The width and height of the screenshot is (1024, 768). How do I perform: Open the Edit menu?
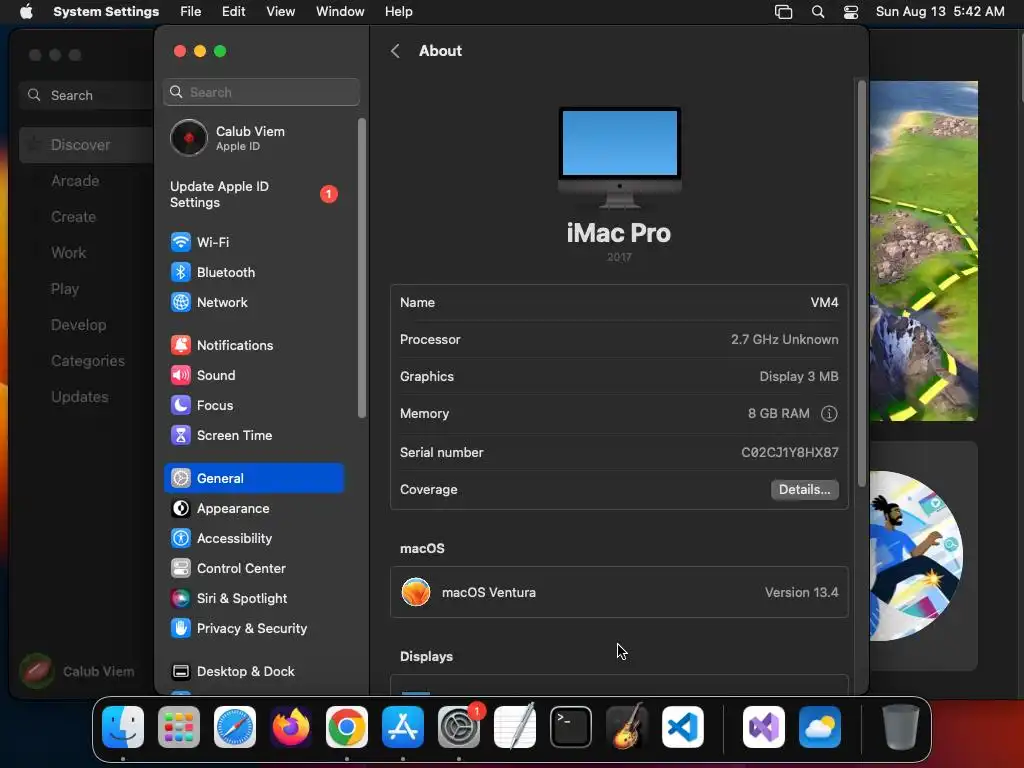click(x=233, y=12)
